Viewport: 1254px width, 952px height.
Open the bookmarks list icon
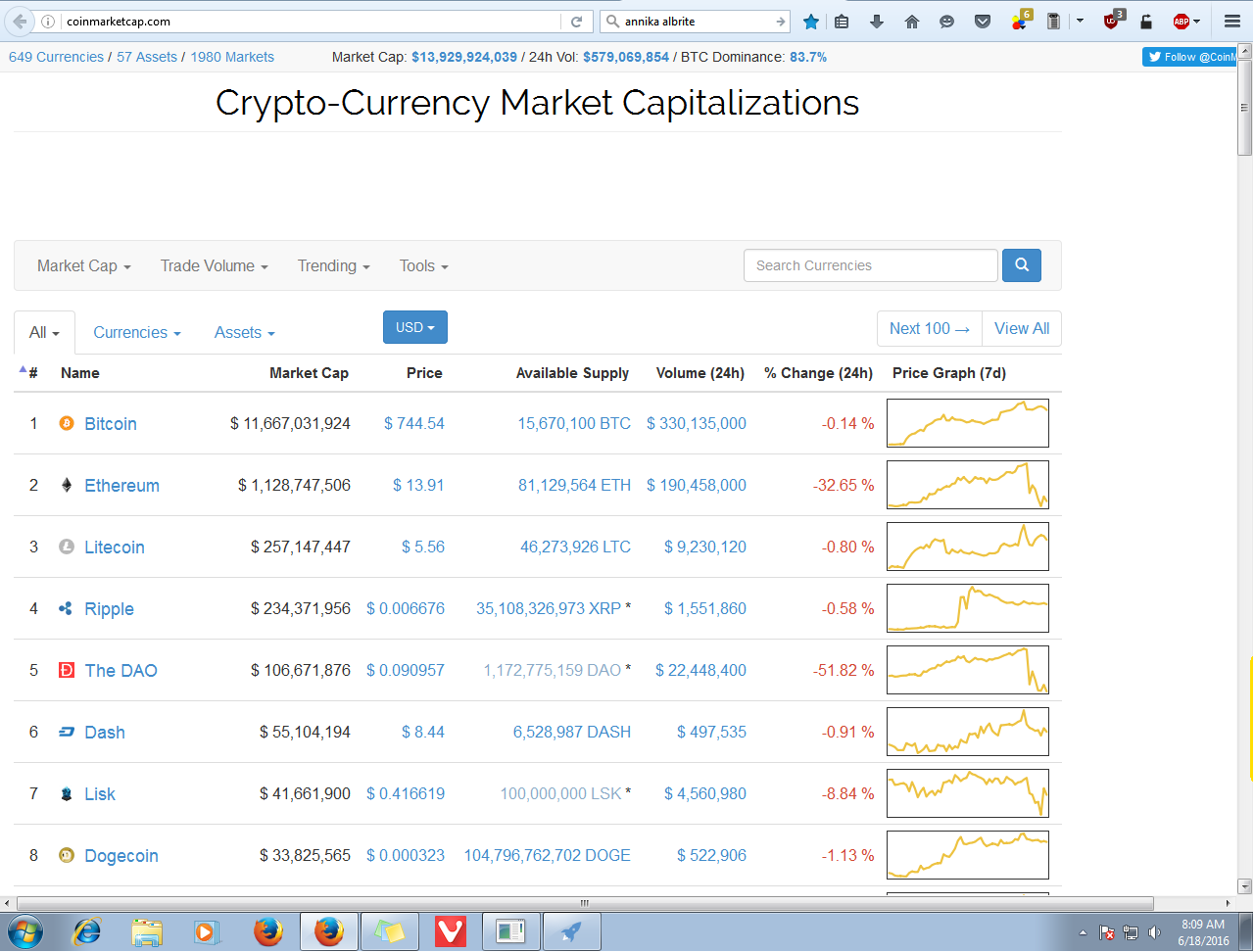coord(842,21)
